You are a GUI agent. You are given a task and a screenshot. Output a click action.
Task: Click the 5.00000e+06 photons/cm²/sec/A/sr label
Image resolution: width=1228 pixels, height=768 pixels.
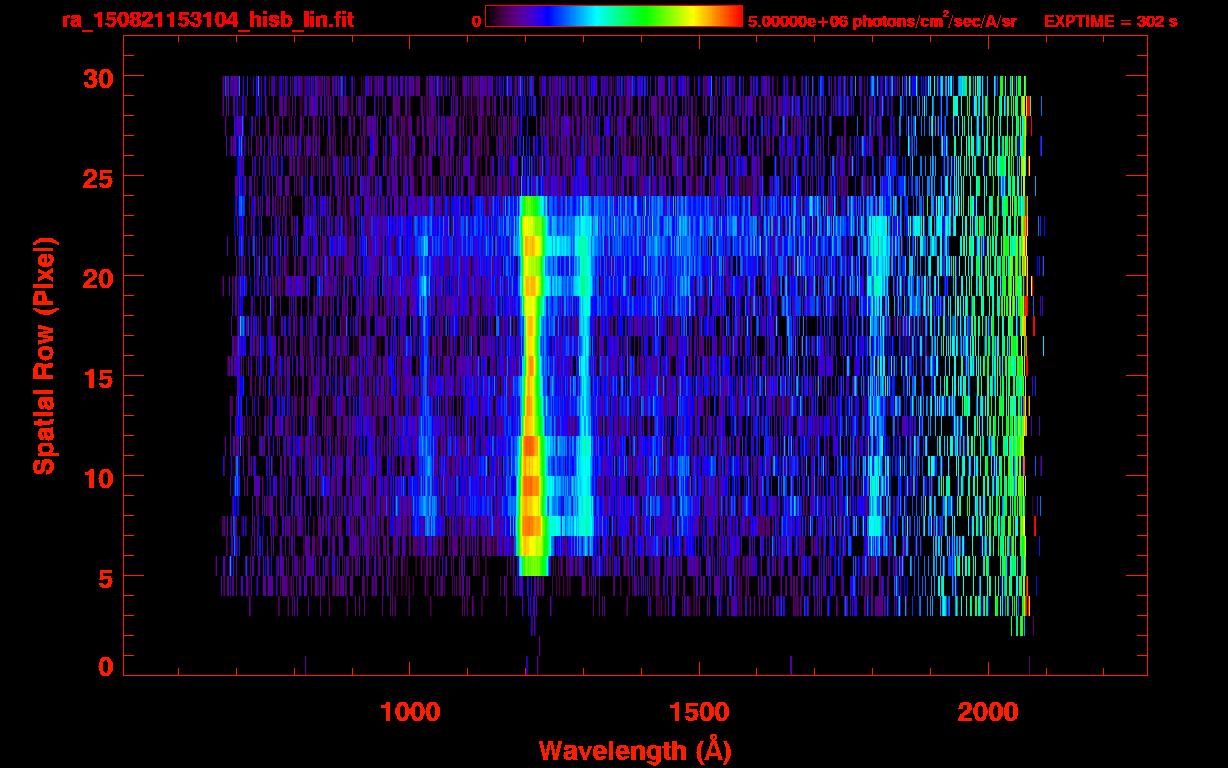[882, 20]
